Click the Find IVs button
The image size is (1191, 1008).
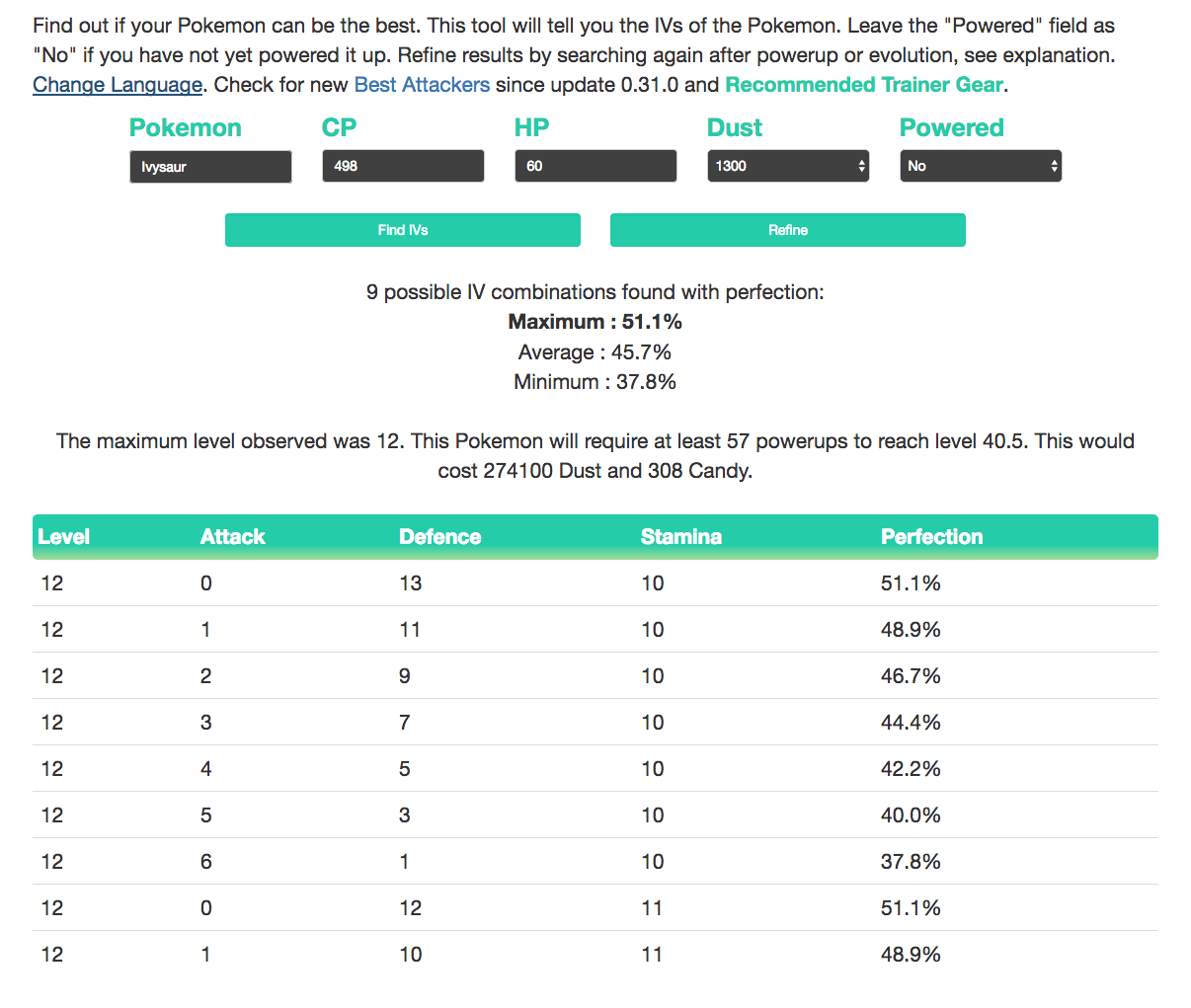(x=402, y=230)
